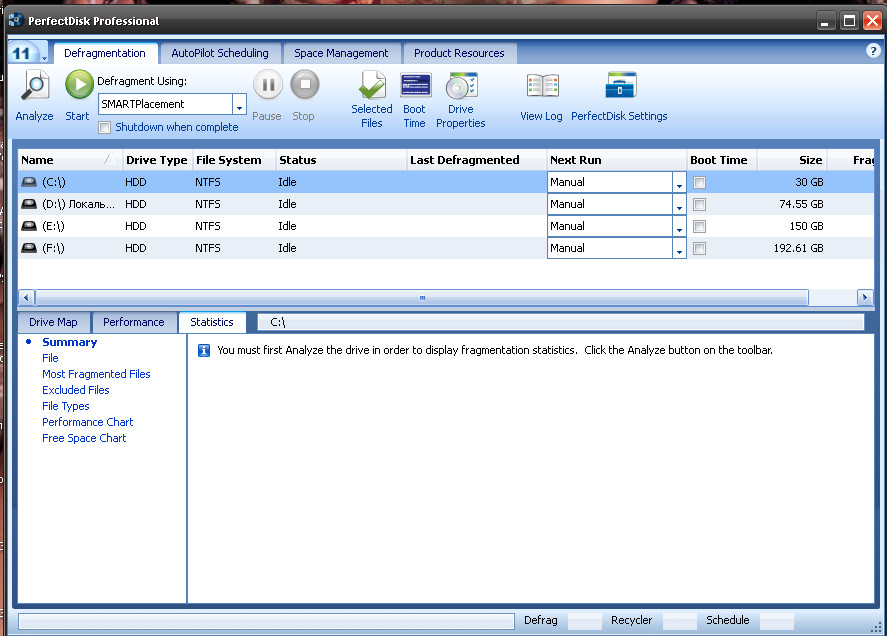Select the E:\ drive icon
The image size is (887, 636).
[29, 226]
